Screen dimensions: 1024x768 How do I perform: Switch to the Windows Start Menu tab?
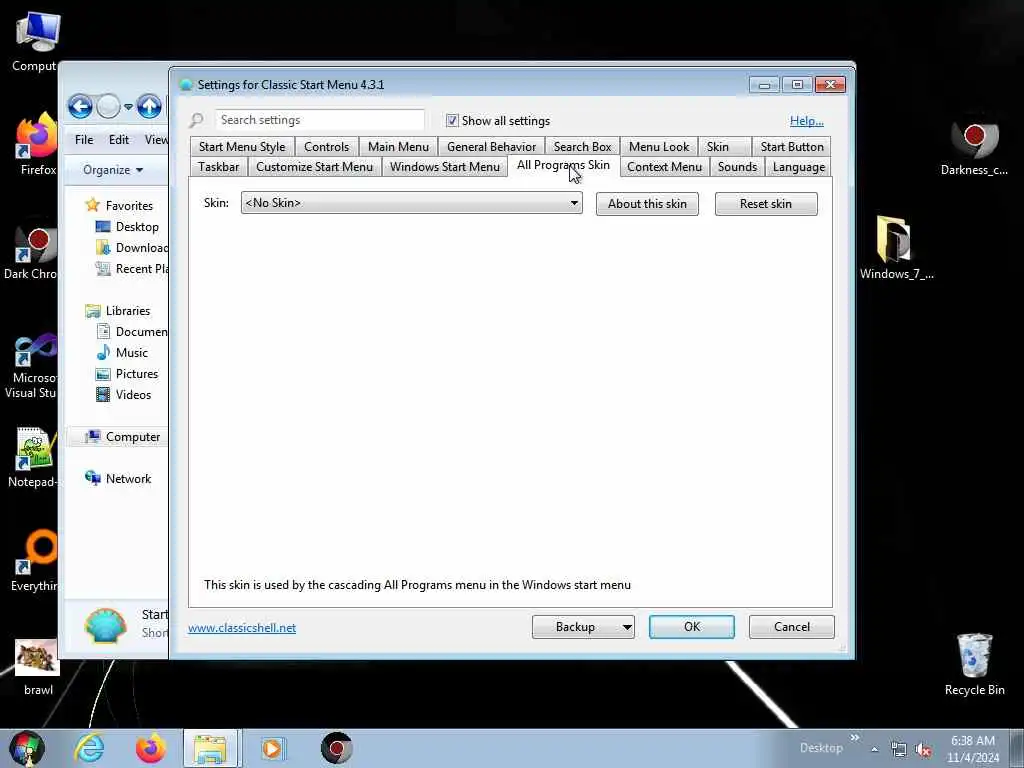click(x=445, y=167)
